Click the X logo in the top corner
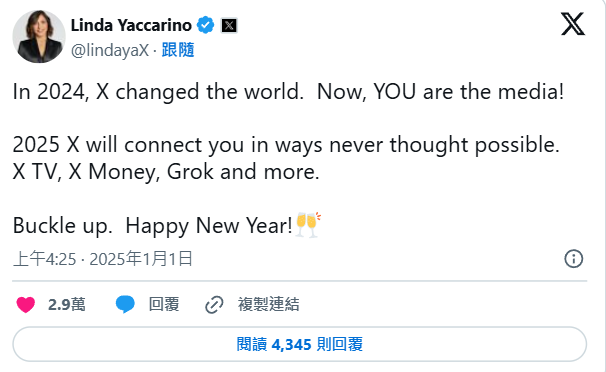This screenshot has height=372, width=606. [x=573, y=24]
